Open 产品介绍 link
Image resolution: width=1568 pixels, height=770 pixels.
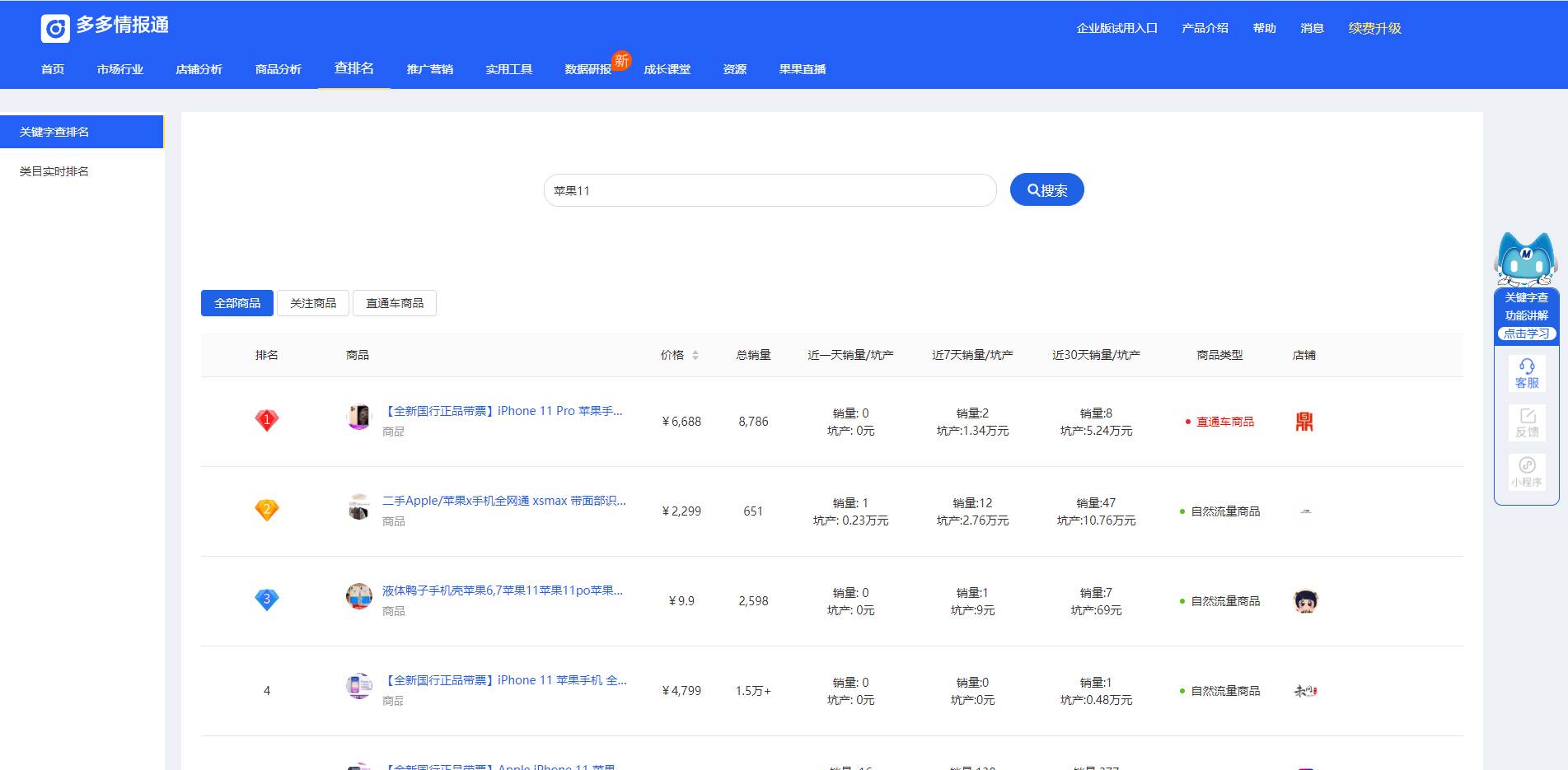tap(1205, 28)
